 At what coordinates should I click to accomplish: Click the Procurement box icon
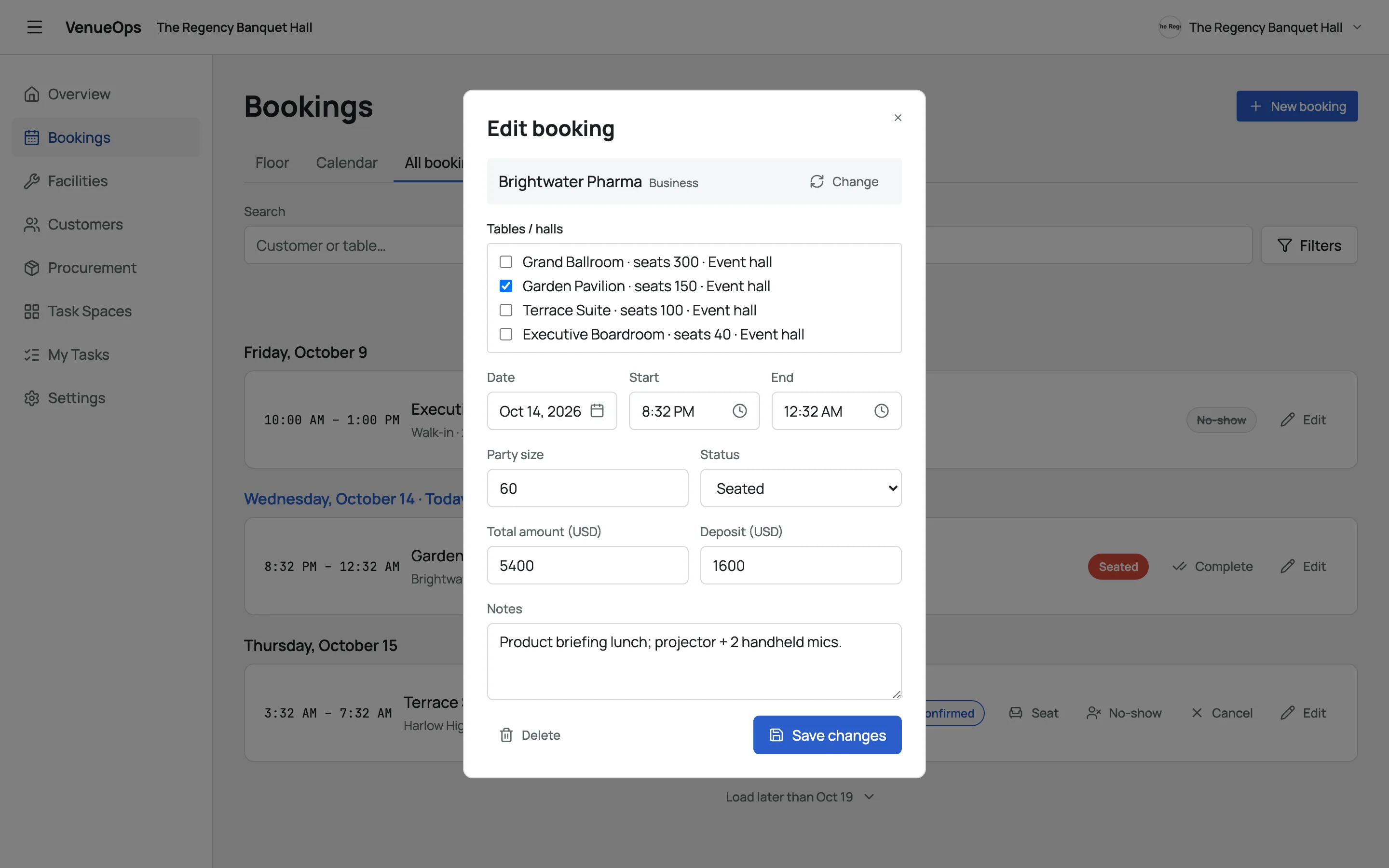[31, 268]
